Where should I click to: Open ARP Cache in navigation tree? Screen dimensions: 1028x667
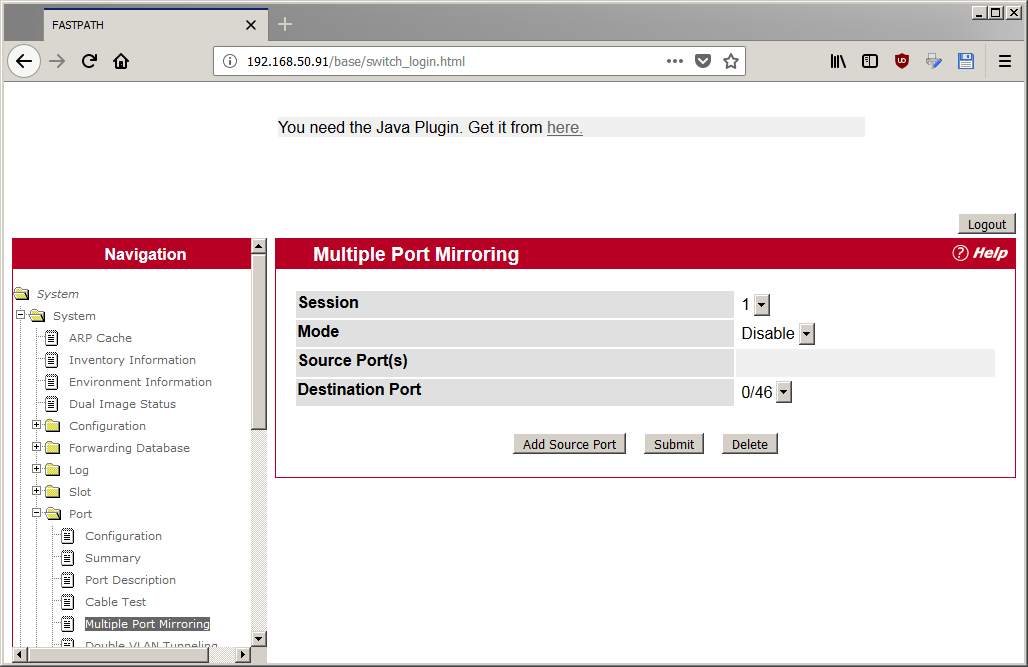tap(100, 338)
